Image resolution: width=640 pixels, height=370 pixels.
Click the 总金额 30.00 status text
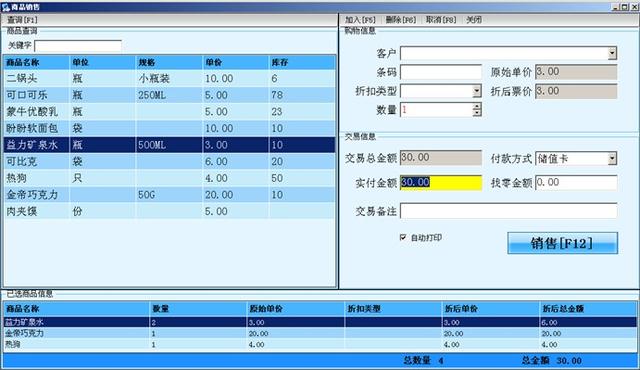tap(551, 360)
